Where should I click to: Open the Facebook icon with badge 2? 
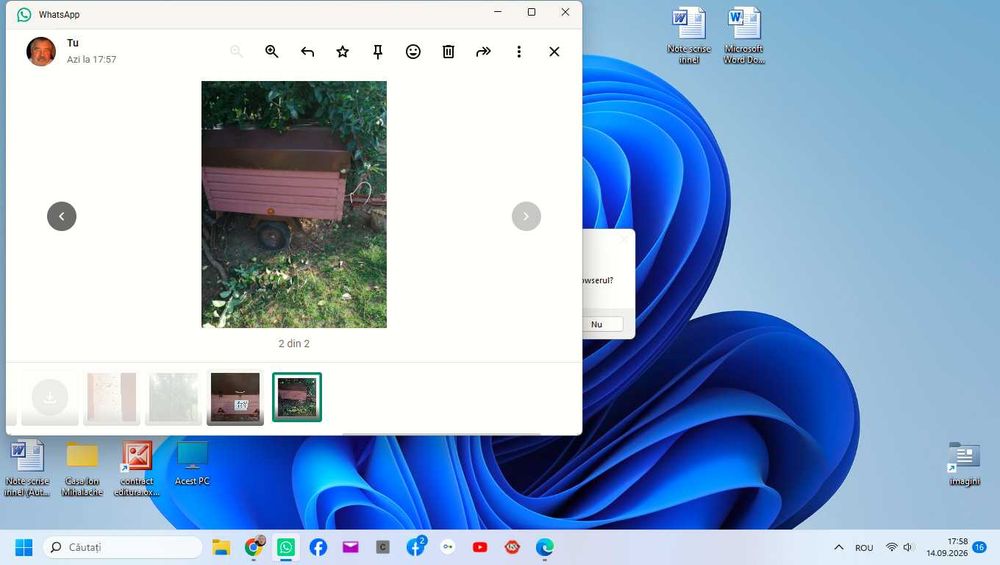coord(415,547)
